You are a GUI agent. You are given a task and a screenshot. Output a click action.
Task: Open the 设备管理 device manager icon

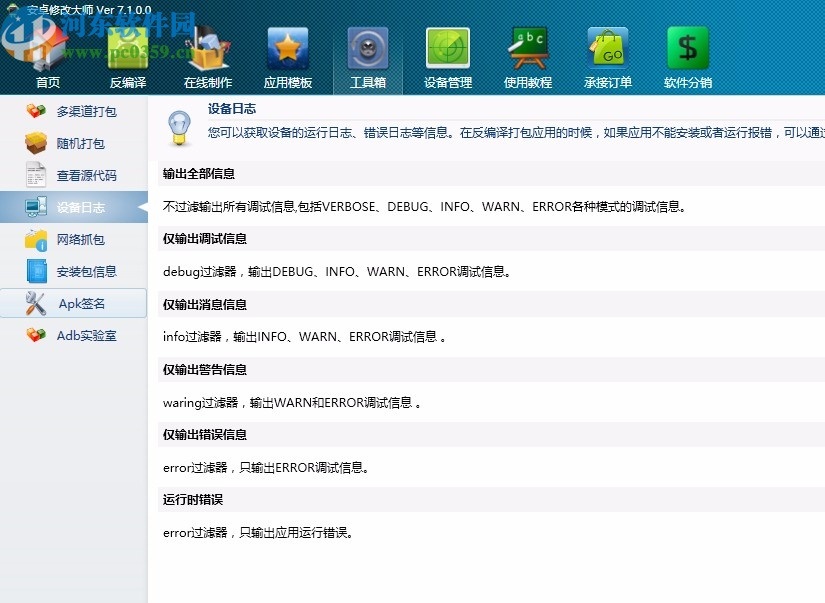447,45
